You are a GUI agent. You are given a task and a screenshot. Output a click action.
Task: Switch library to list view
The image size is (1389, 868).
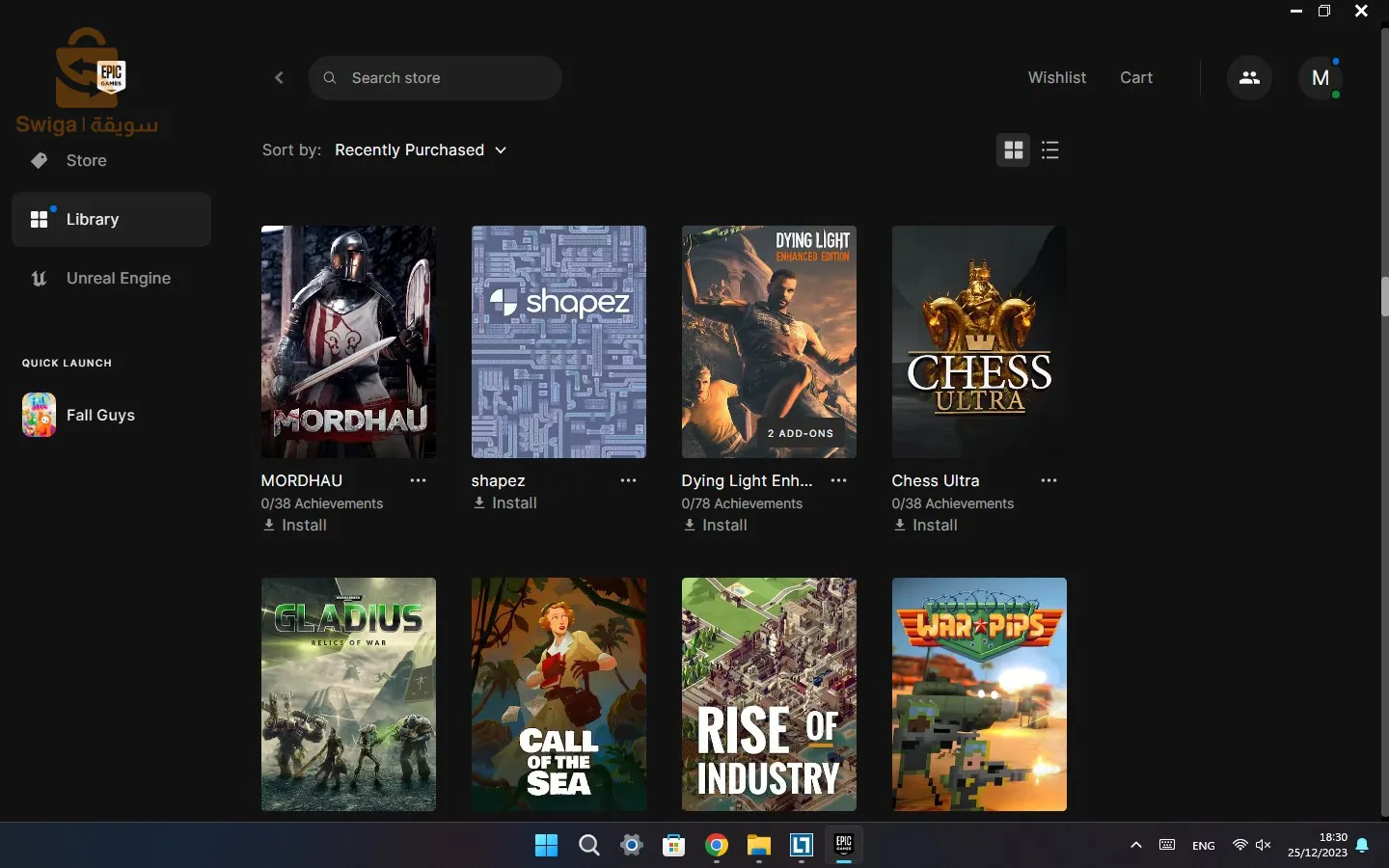(x=1050, y=150)
